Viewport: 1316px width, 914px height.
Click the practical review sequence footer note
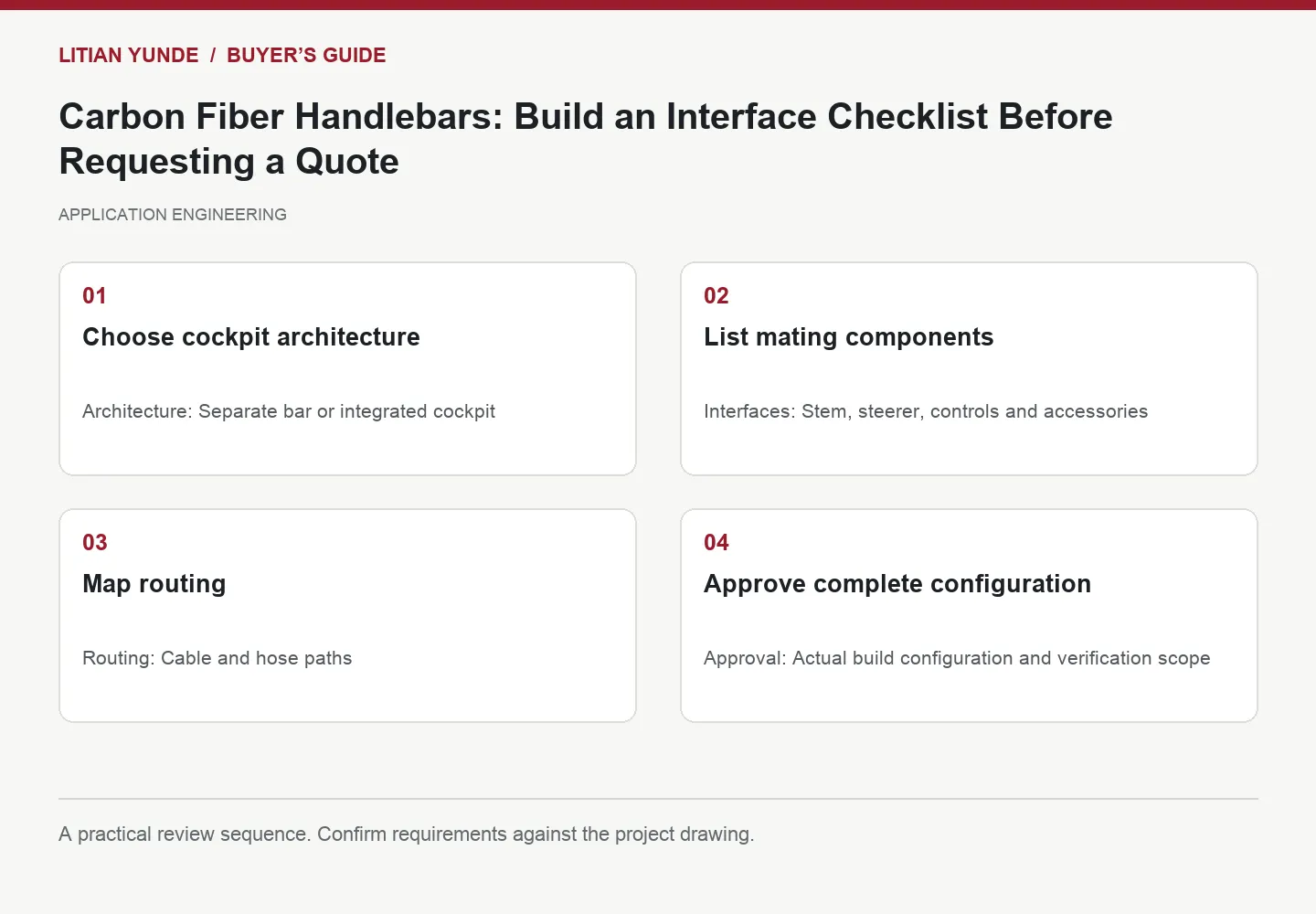pos(407,834)
